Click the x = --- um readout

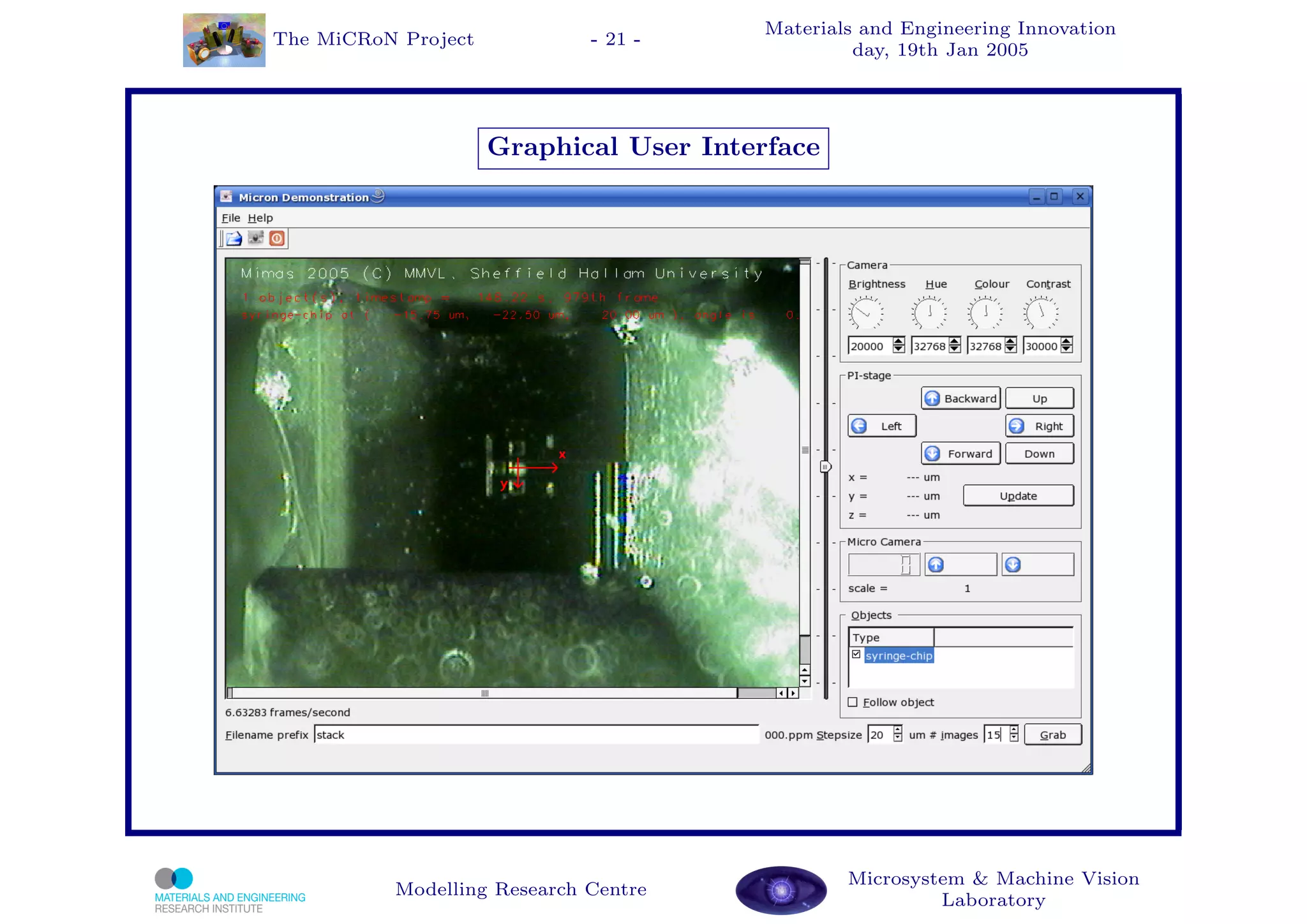click(894, 477)
